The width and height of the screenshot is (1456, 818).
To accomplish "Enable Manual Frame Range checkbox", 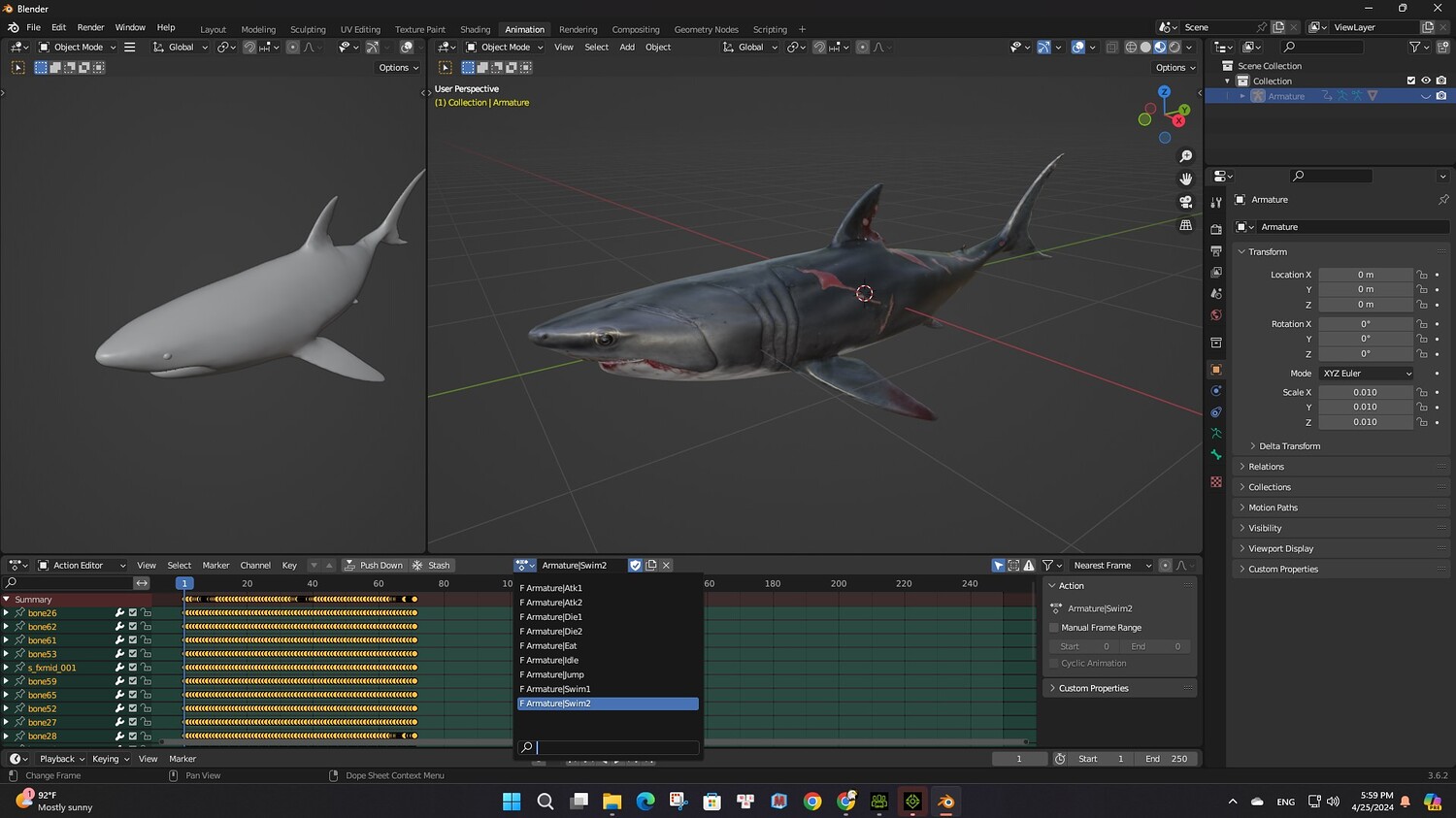I will point(1054,628).
